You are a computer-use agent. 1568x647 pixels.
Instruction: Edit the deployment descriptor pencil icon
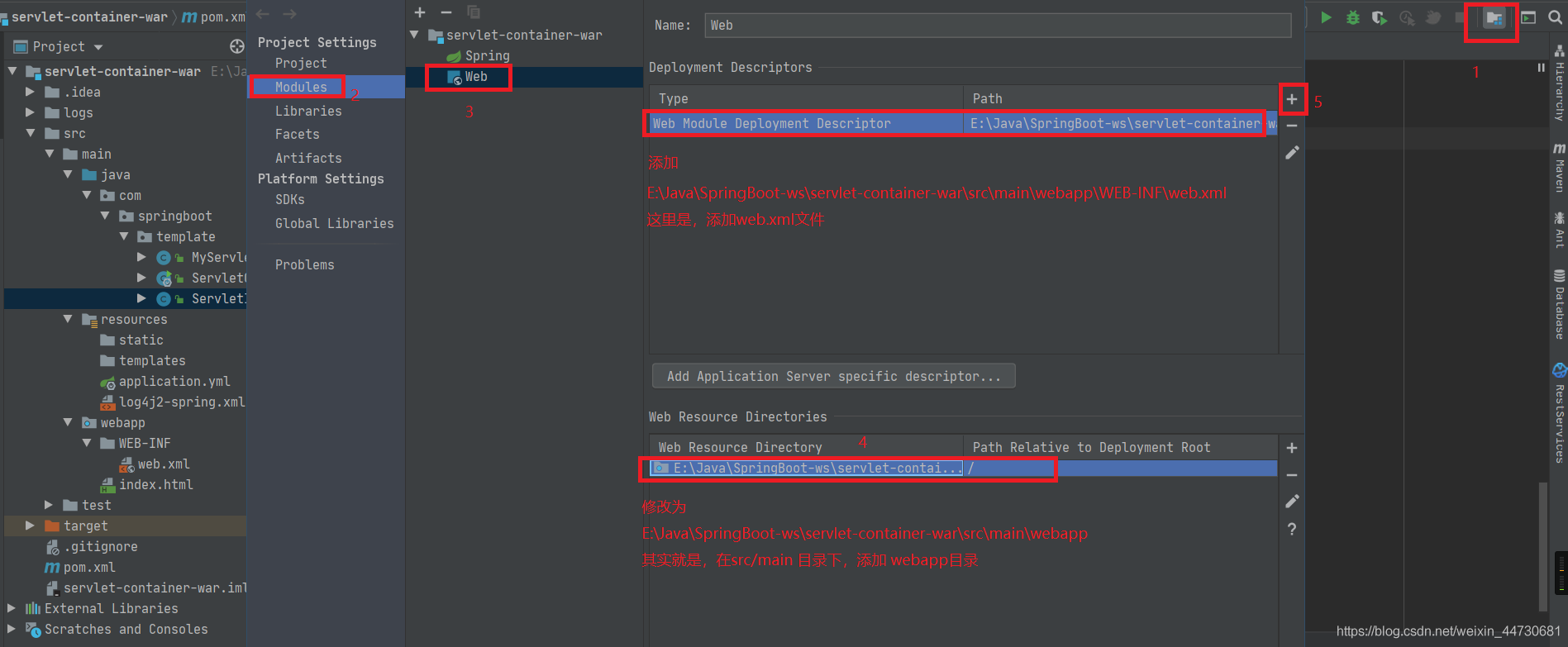coord(1292,153)
